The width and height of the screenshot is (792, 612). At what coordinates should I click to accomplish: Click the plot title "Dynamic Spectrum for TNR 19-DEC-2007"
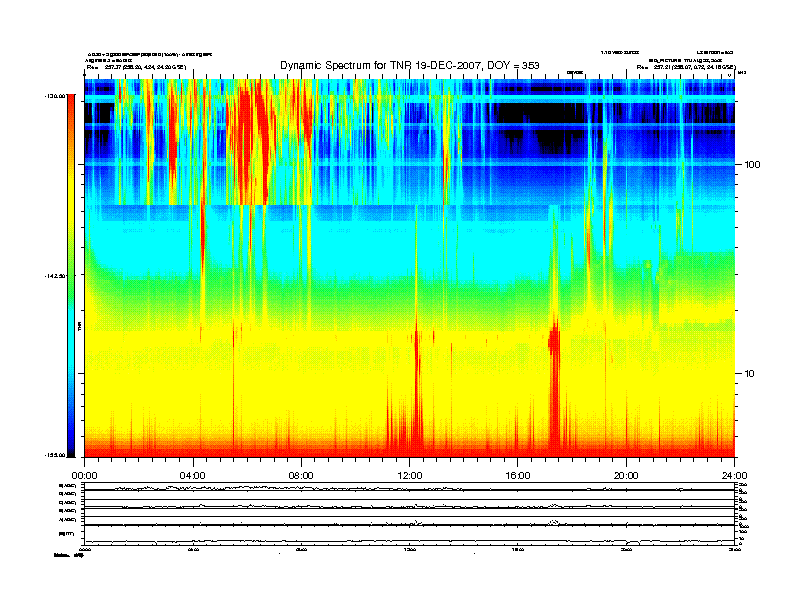click(x=383, y=65)
